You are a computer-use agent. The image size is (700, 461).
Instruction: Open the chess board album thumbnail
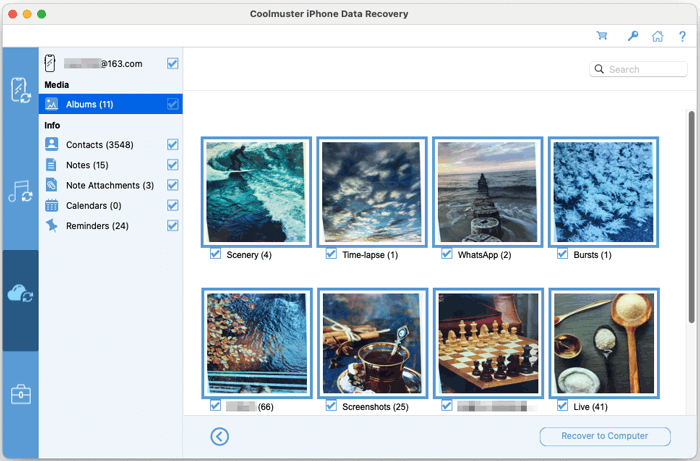point(488,343)
